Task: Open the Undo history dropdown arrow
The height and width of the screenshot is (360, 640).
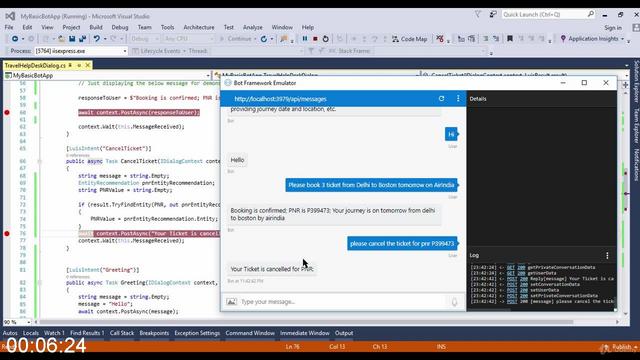Action: click(105, 39)
